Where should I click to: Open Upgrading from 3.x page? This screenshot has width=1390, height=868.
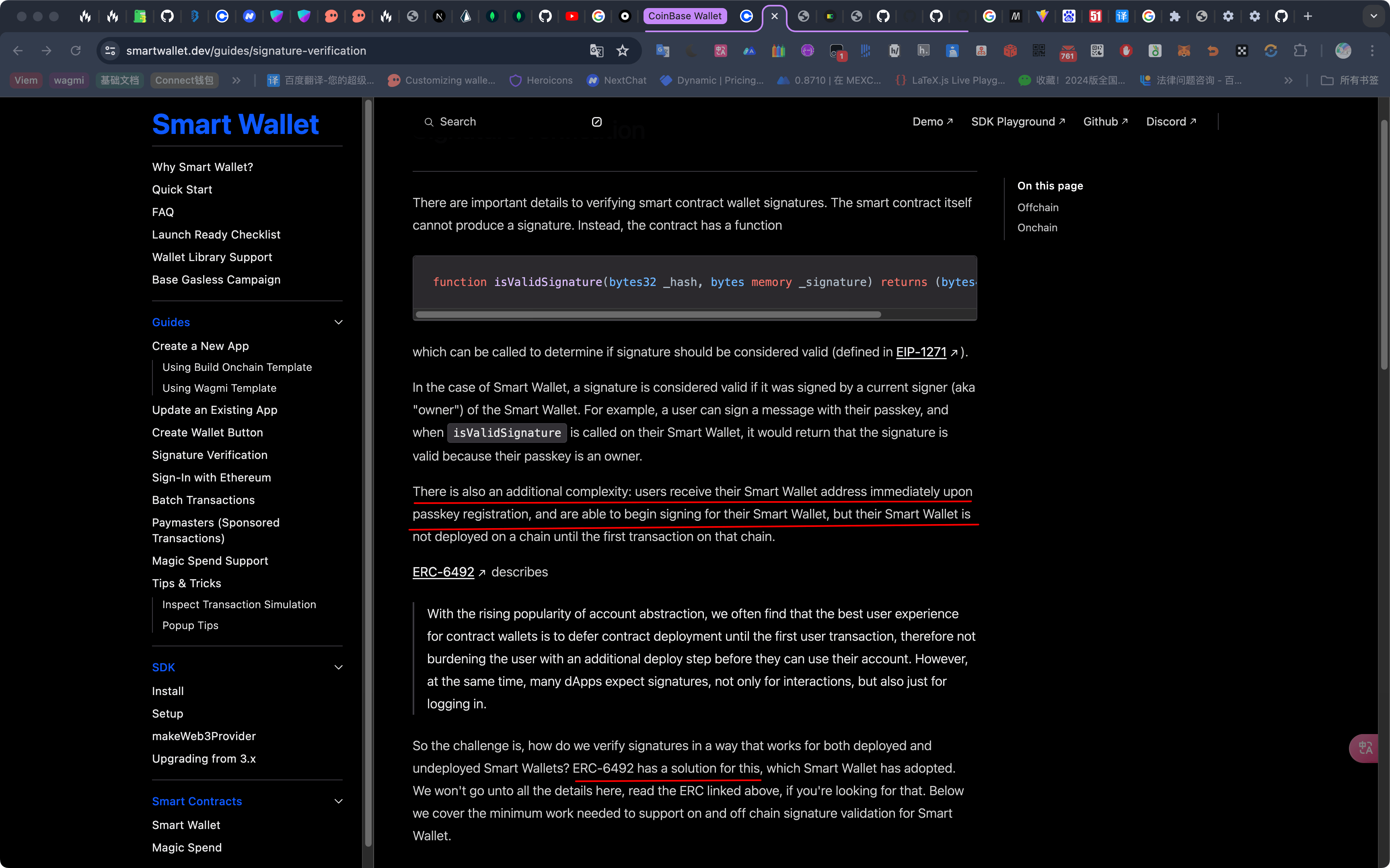coord(204,758)
